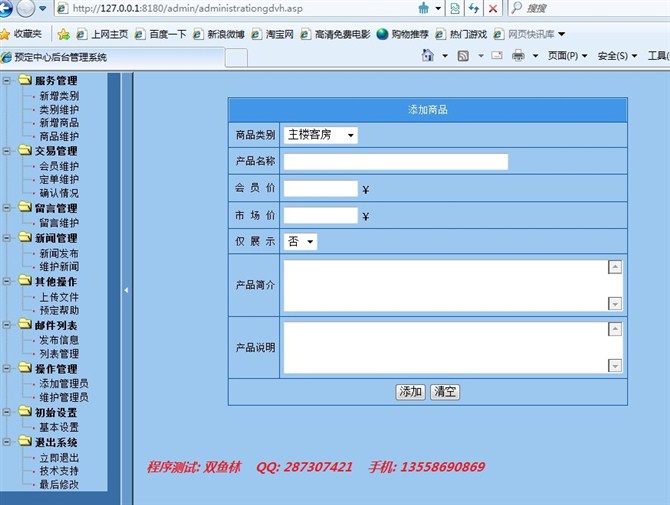The height and width of the screenshot is (505, 670).
Task: Click the 清空 reset button
Action: 445,392
